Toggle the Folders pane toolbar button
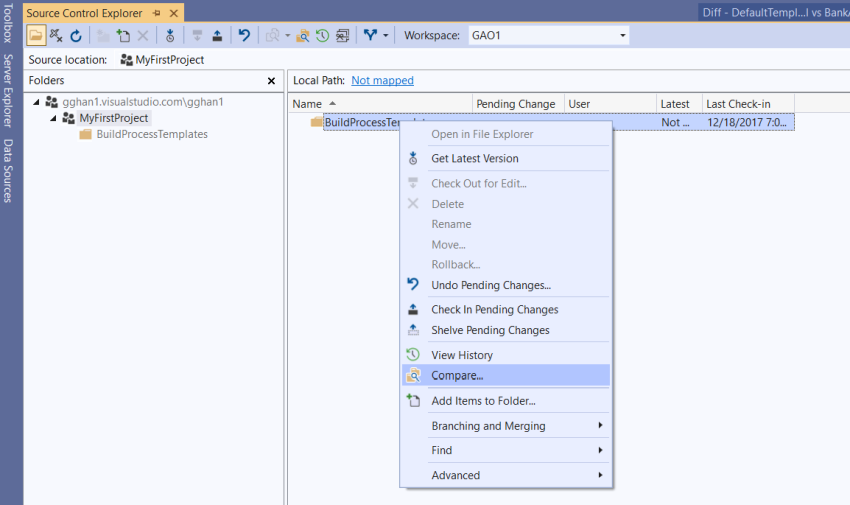The height and width of the screenshot is (505, 850). click(36, 36)
